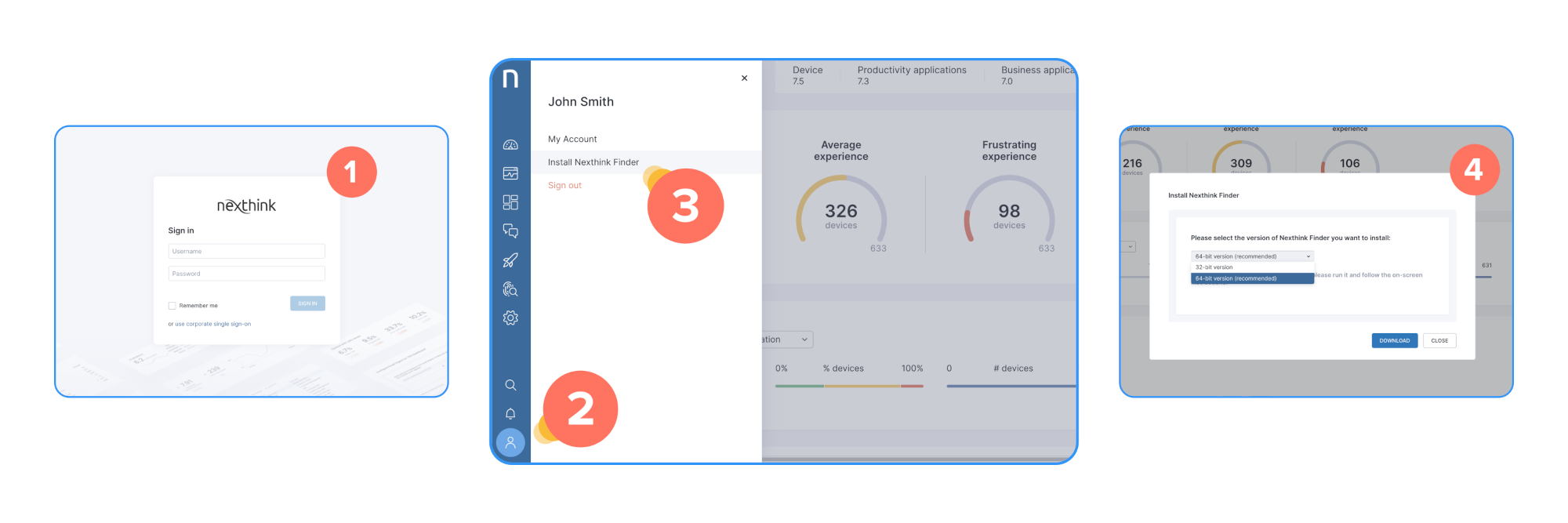Expand the Finder version dropdown
Viewport: 1568px width, 523px height.
[x=1252, y=256]
